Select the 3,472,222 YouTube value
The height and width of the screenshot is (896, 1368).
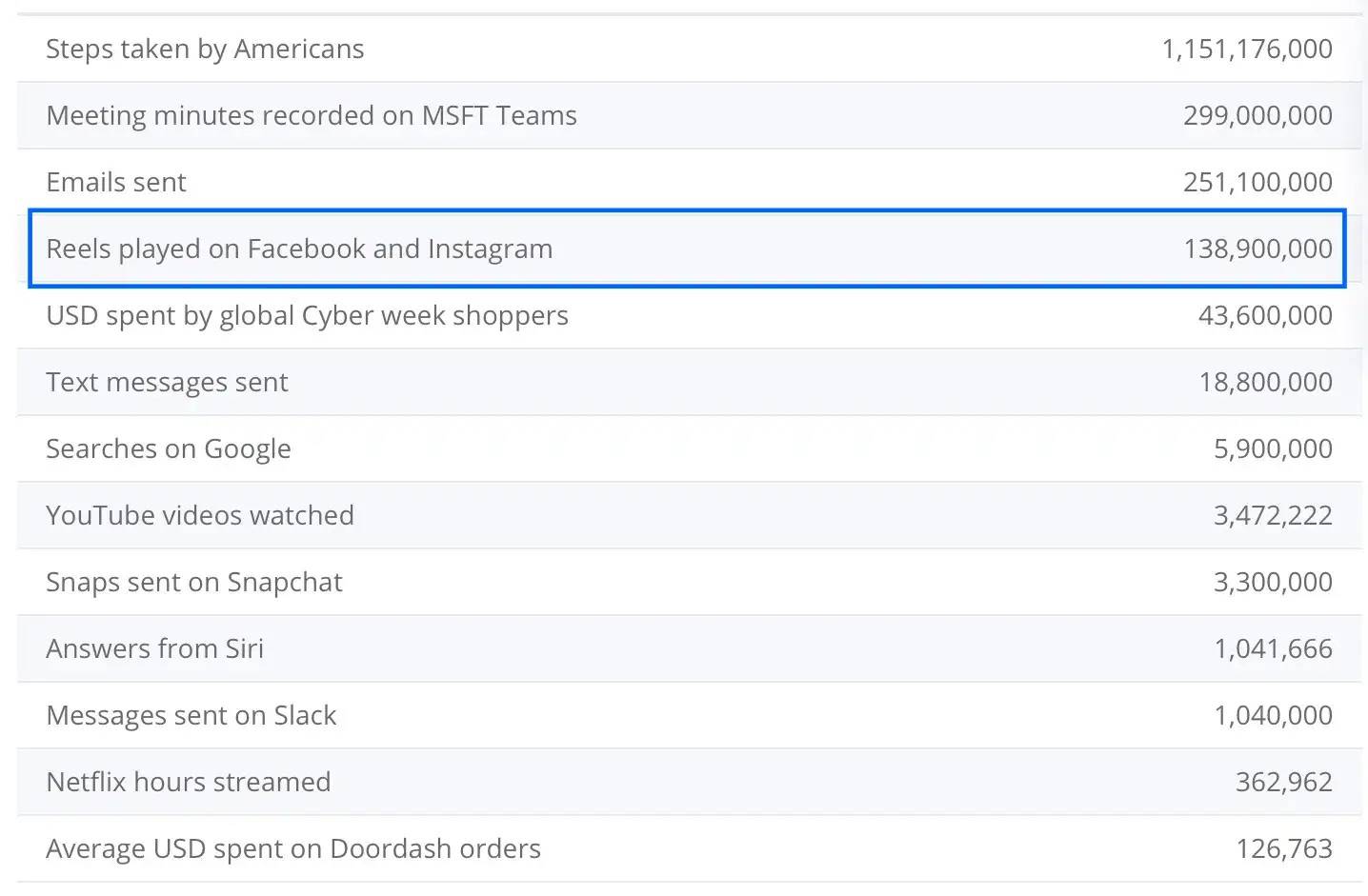tap(1273, 516)
